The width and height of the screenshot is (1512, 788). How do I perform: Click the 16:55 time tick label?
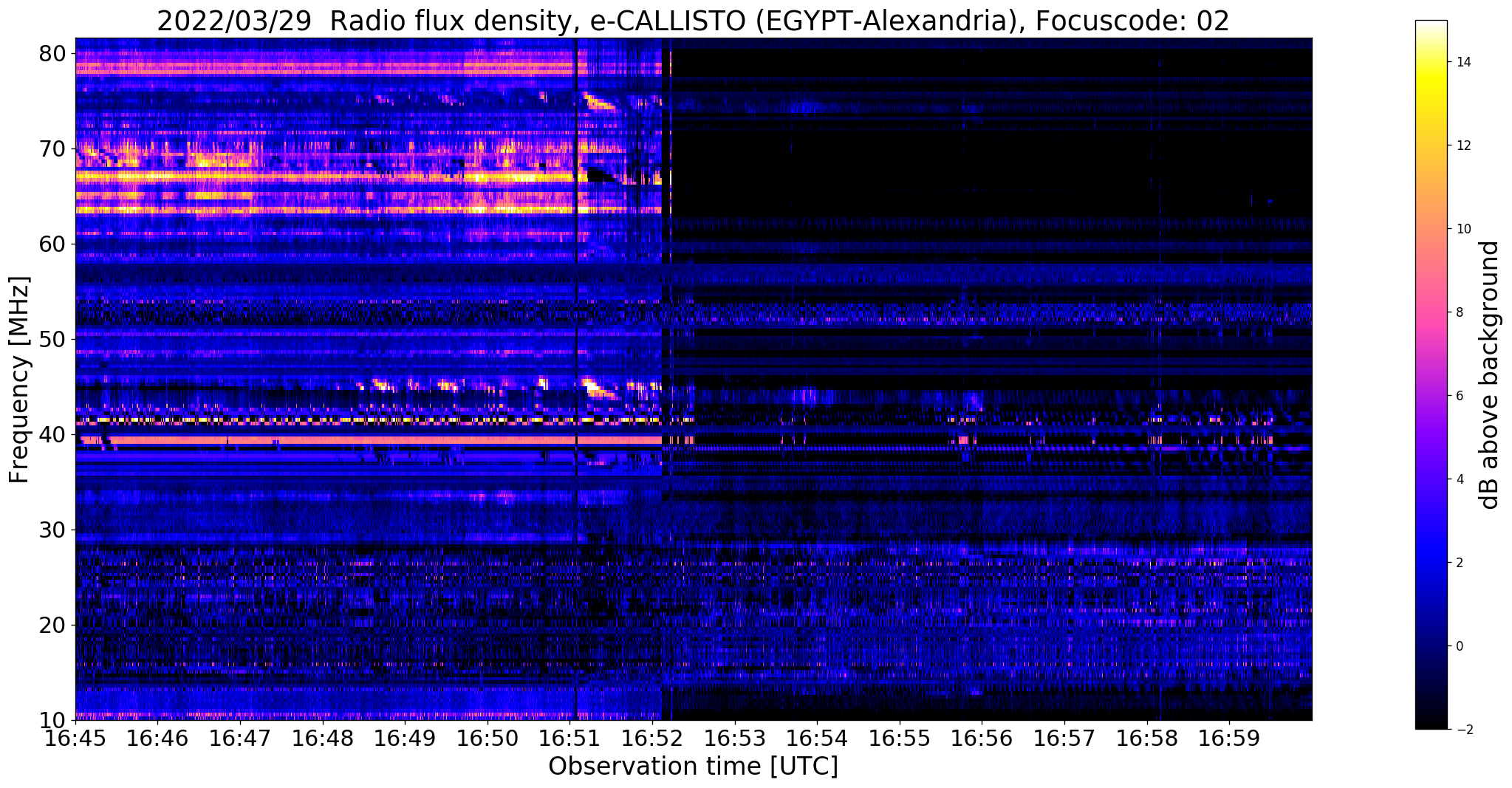(900, 739)
